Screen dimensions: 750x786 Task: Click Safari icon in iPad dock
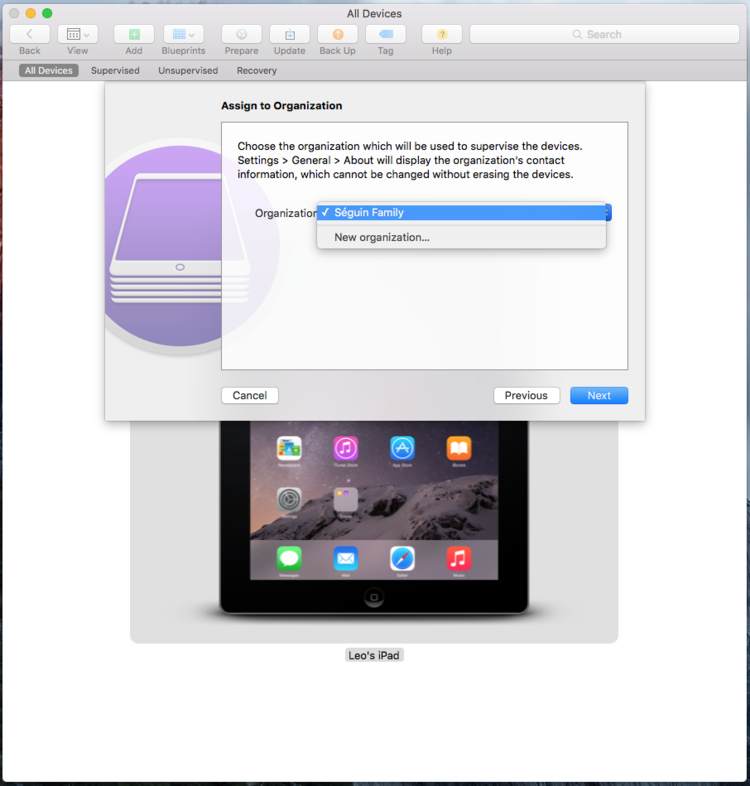click(x=402, y=558)
